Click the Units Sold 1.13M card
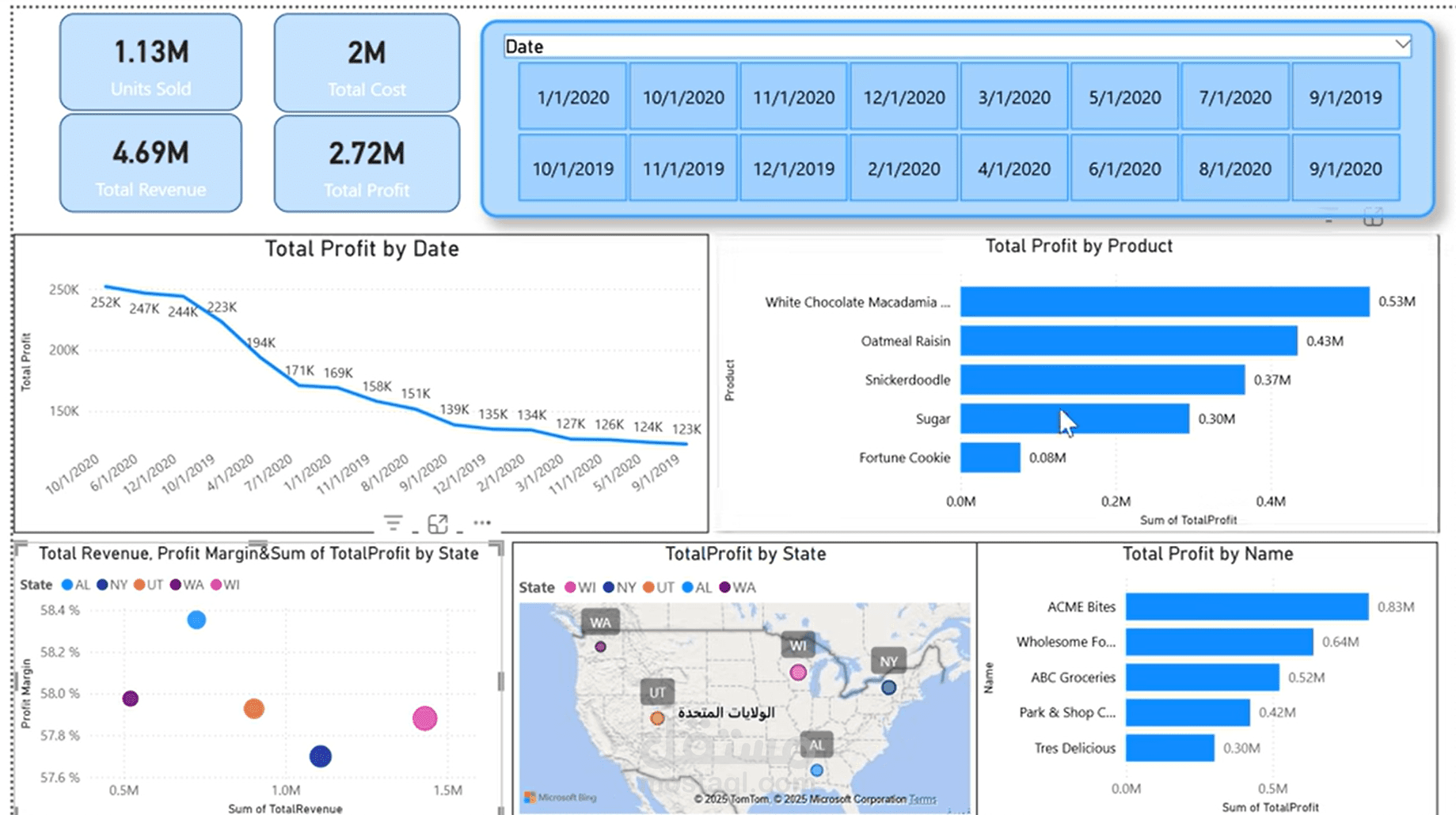This screenshot has width=1456, height=815. pos(150,62)
